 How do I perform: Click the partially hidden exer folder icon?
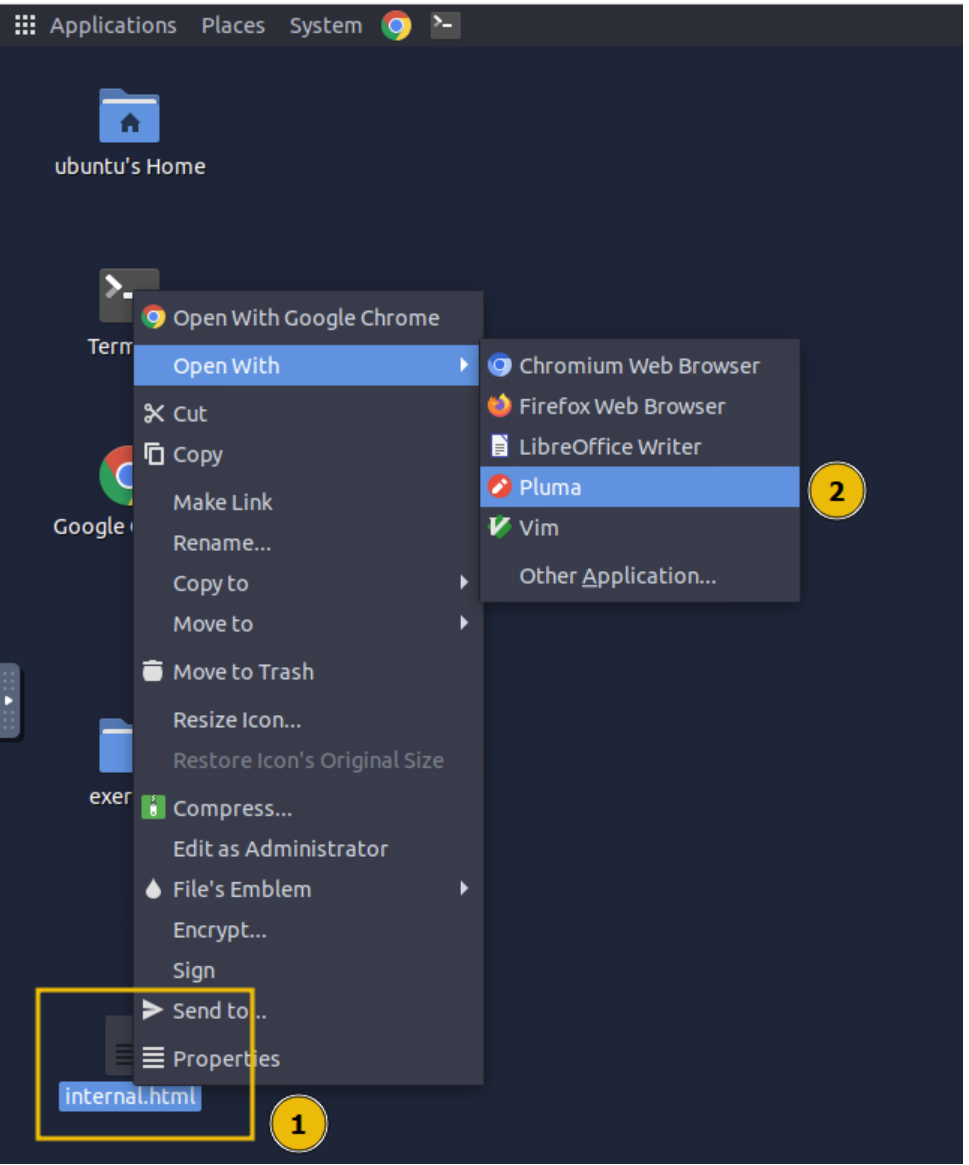116,745
